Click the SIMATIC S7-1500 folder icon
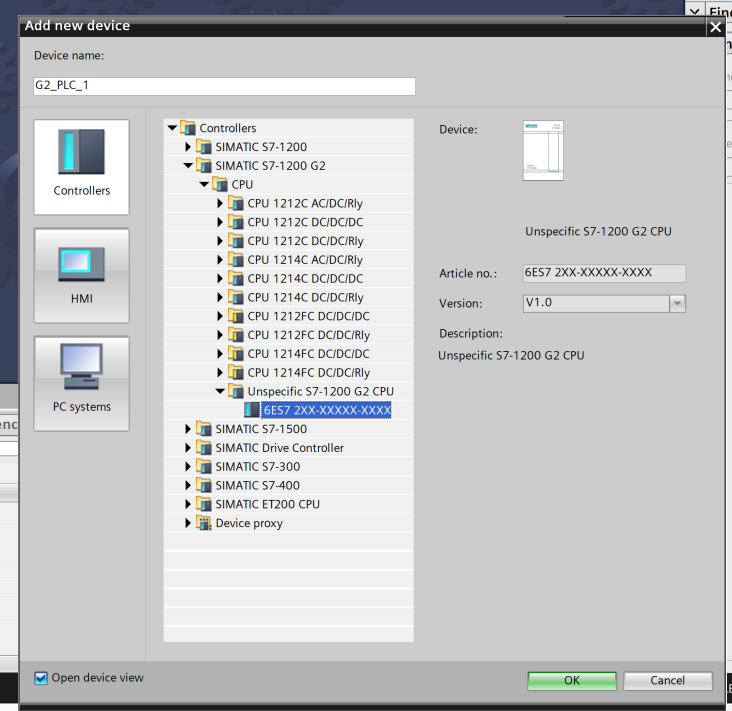The image size is (732, 711). pos(204,429)
